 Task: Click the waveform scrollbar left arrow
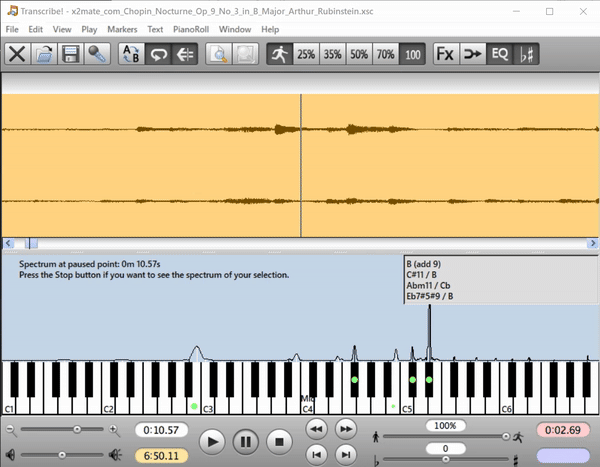pos(8,243)
